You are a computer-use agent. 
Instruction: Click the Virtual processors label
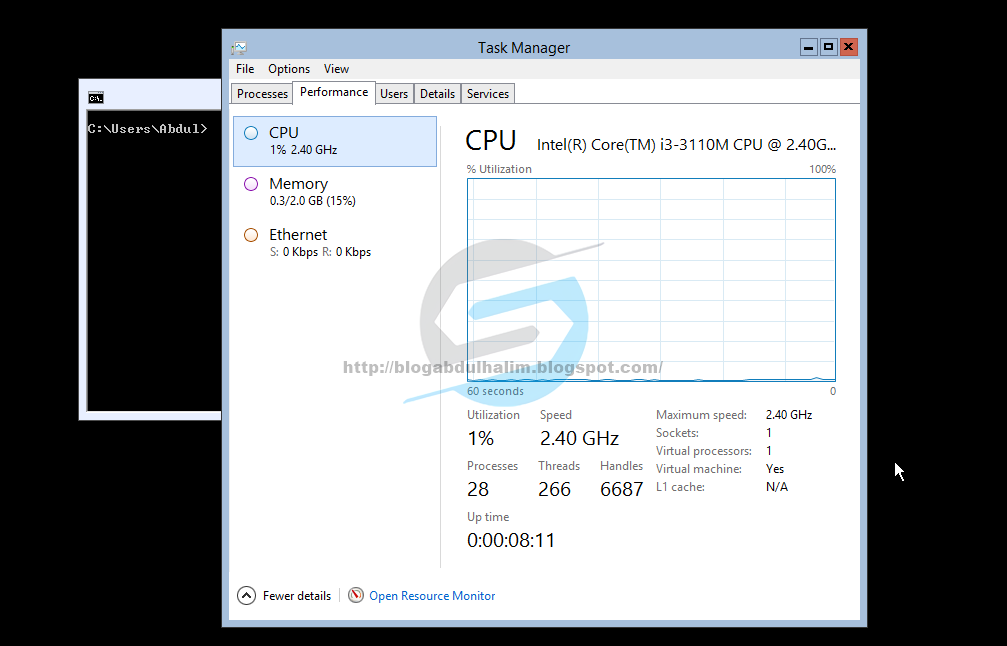703,451
